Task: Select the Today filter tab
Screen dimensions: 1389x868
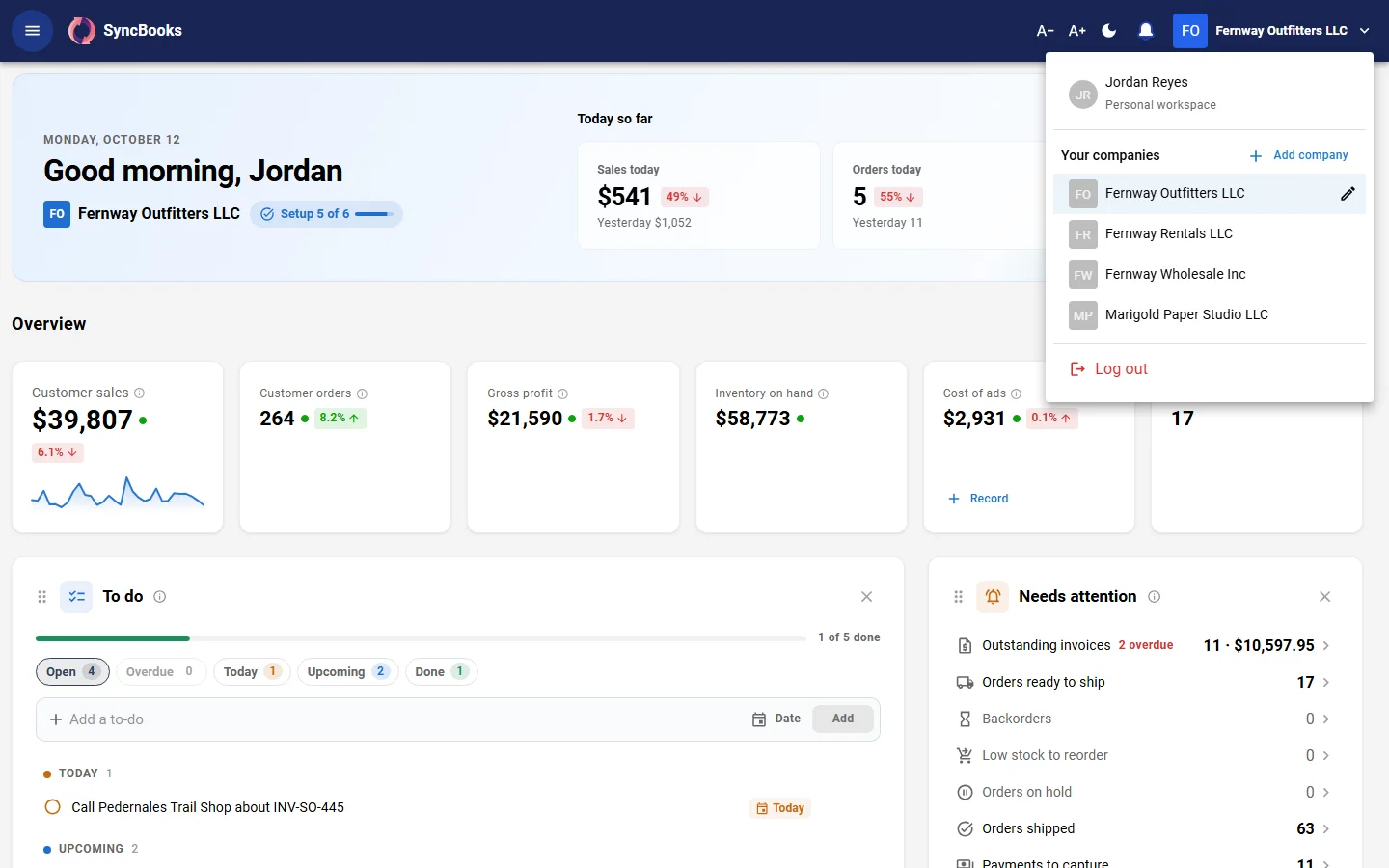Action: point(251,672)
